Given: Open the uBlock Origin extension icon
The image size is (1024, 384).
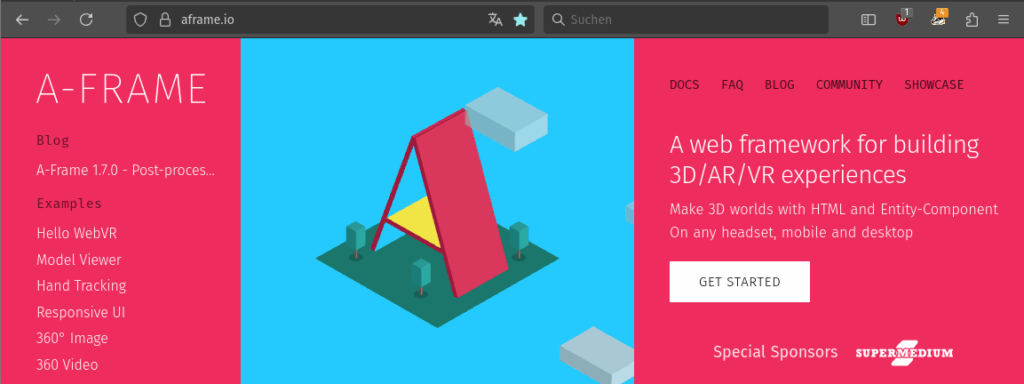Looking at the screenshot, I should [903, 18].
